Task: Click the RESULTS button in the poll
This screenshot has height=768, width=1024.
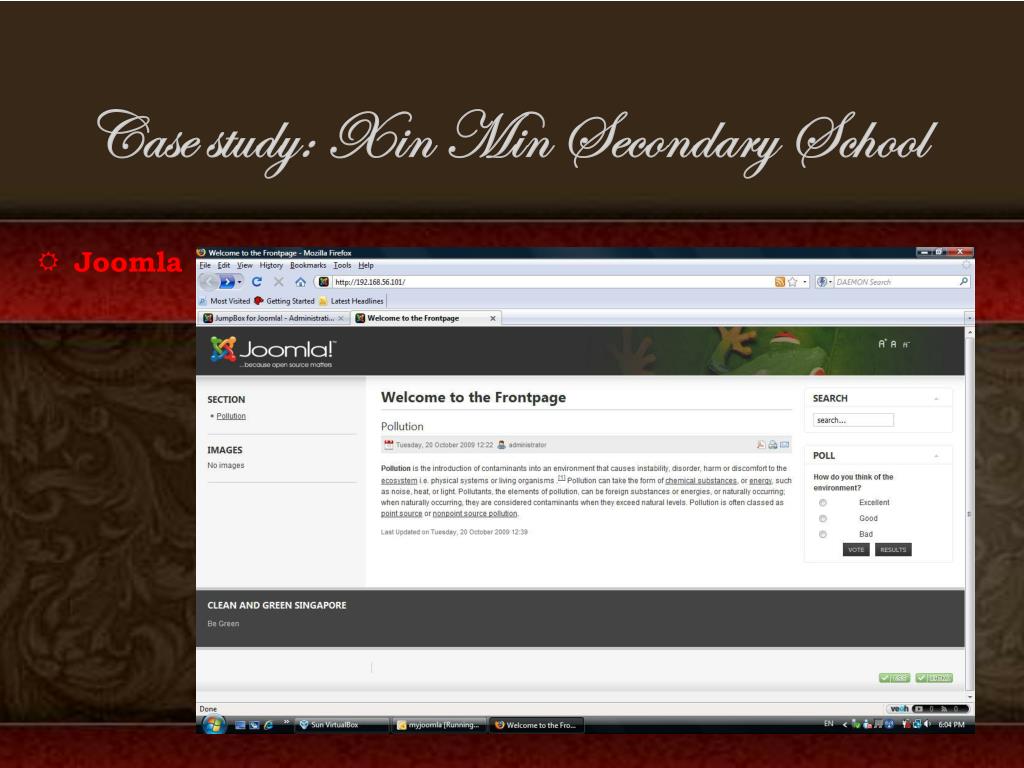Action: [x=893, y=550]
